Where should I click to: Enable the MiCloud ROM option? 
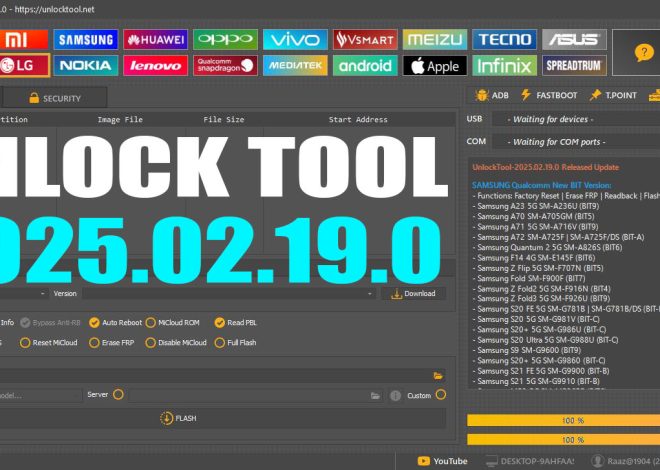tap(173, 323)
